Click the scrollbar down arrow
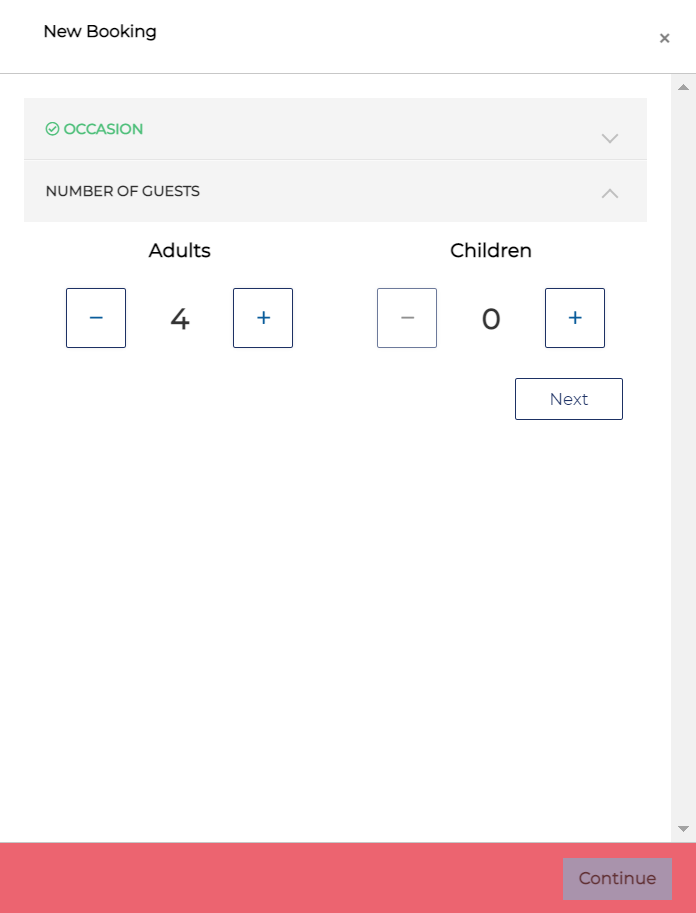The height and width of the screenshot is (913, 696). click(683, 829)
